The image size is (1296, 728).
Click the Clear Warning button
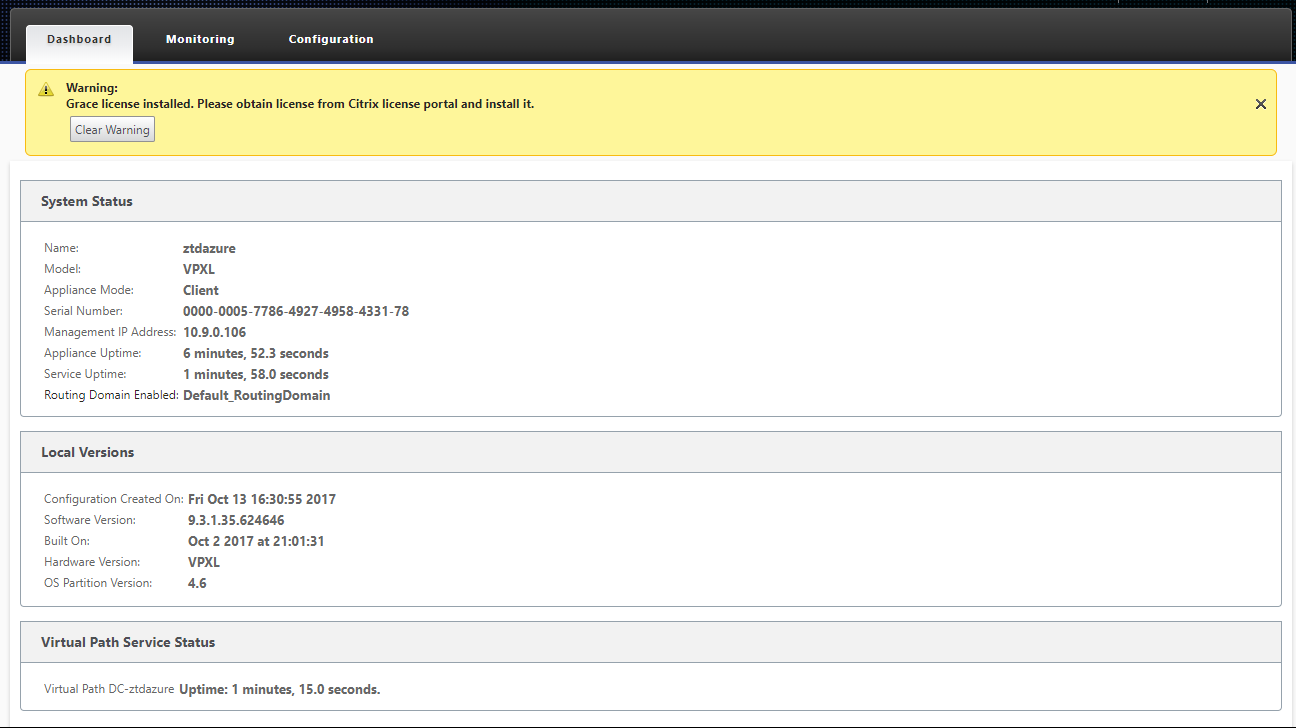[112, 130]
